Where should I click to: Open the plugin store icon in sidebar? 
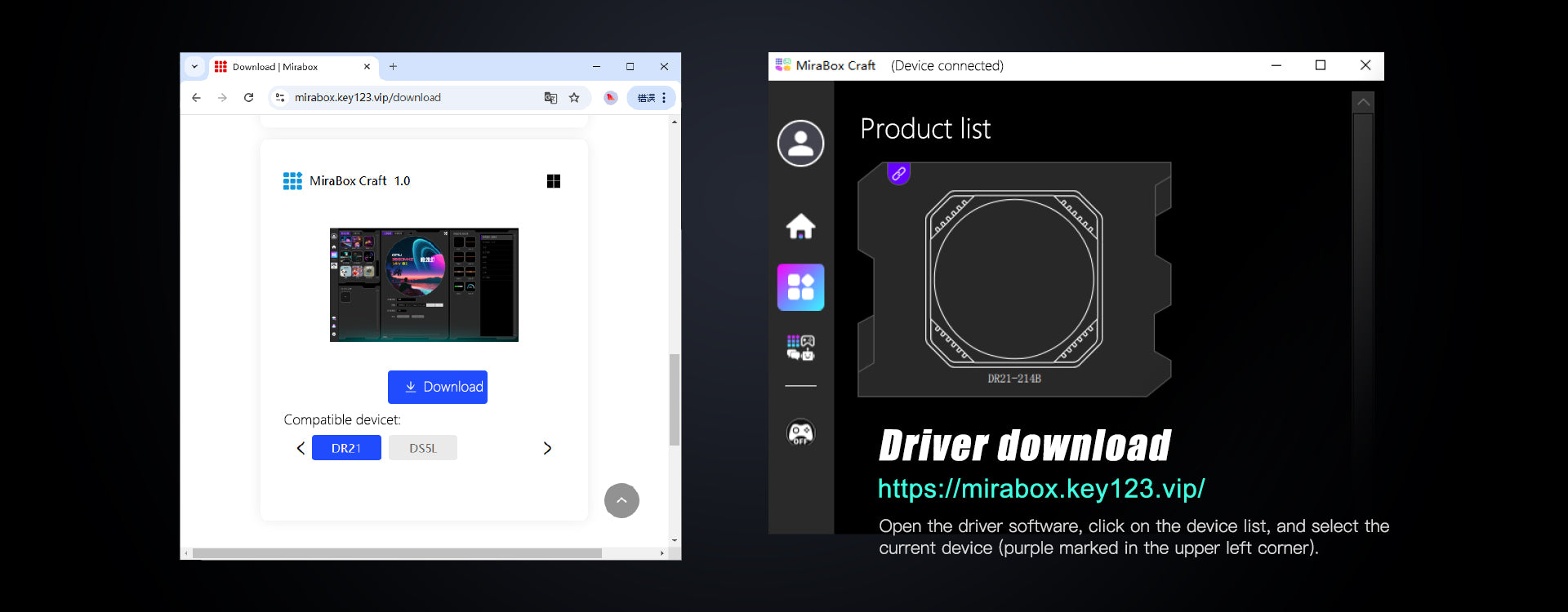(x=800, y=348)
